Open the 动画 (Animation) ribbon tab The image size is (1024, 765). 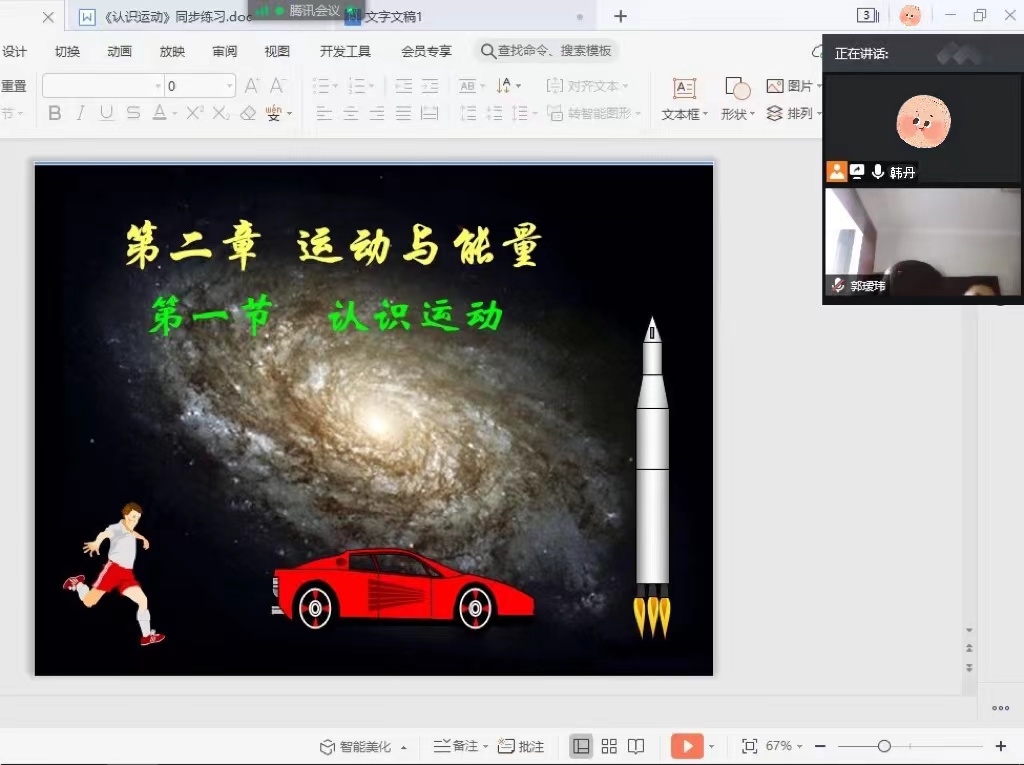point(119,51)
